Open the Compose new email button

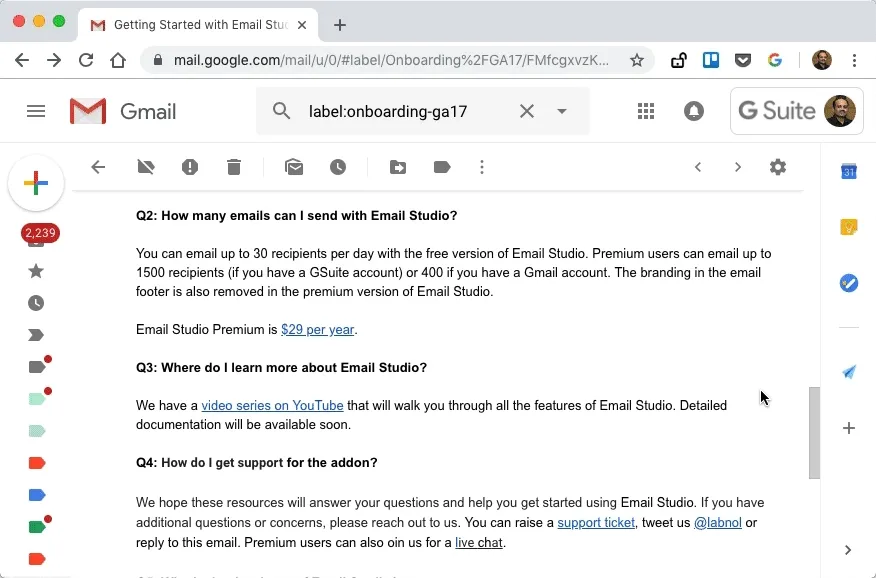(36, 183)
